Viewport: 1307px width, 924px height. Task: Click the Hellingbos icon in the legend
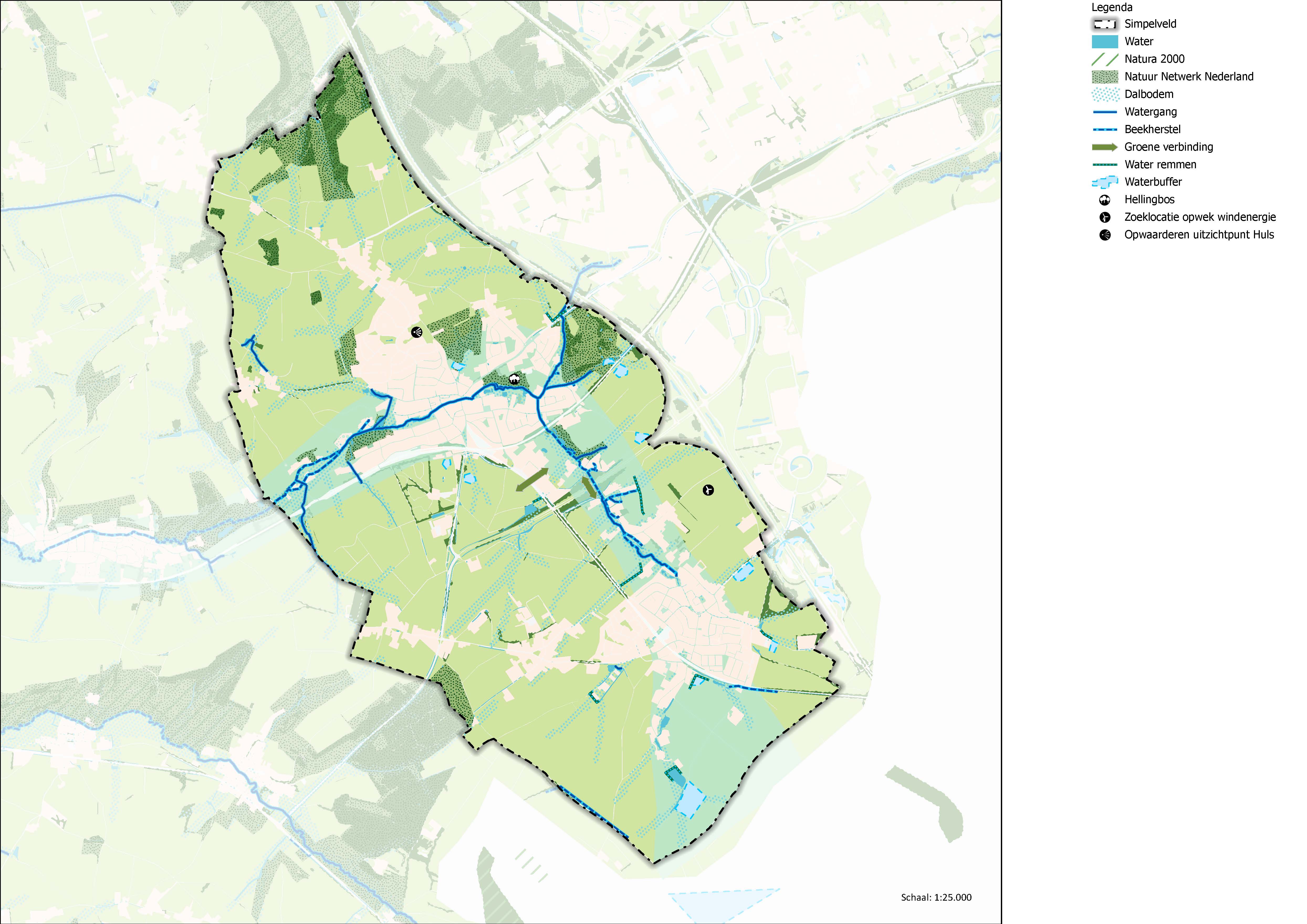point(1104,200)
